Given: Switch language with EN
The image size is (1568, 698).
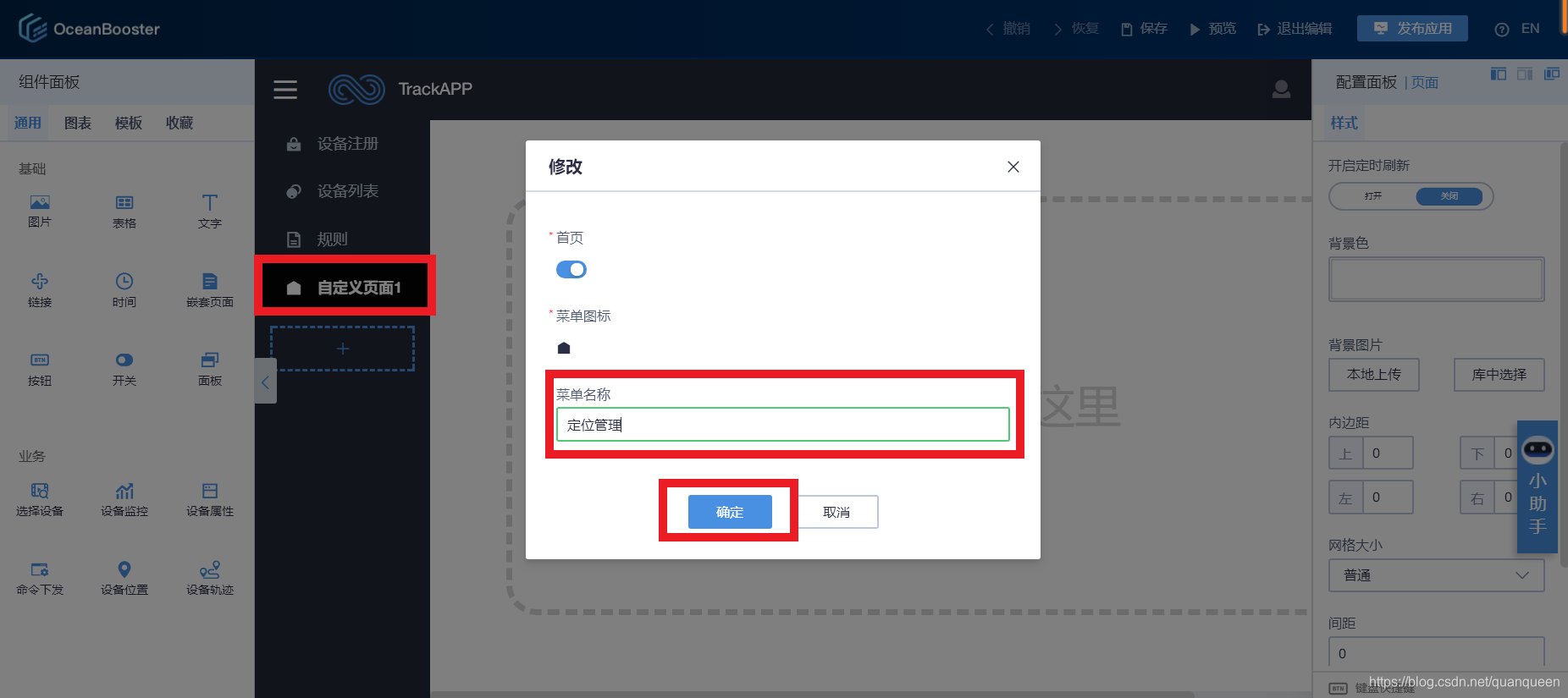Looking at the screenshot, I should [1530, 29].
